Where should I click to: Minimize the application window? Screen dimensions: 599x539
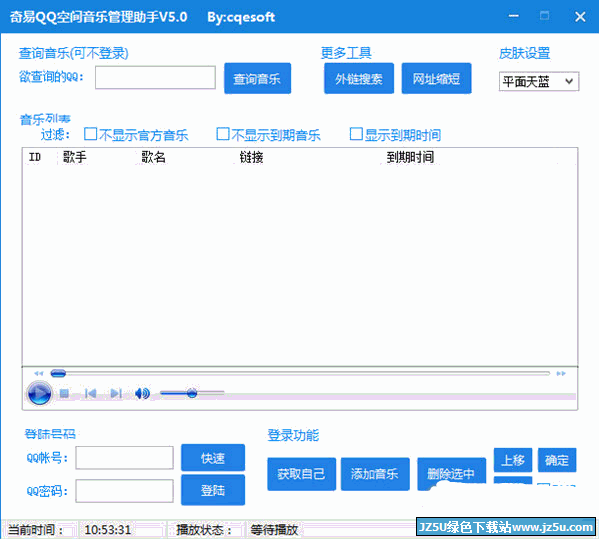coord(514,16)
